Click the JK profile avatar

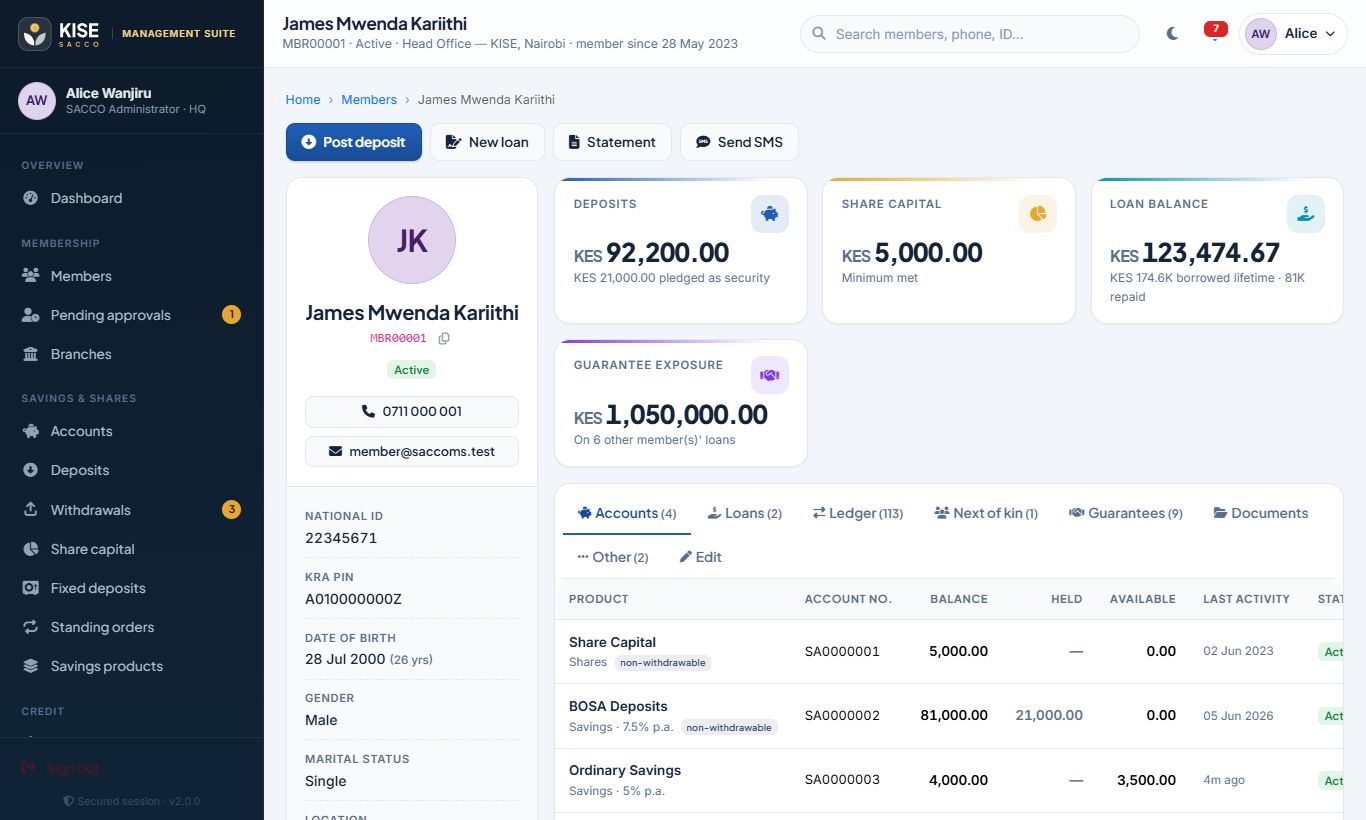click(x=412, y=240)
